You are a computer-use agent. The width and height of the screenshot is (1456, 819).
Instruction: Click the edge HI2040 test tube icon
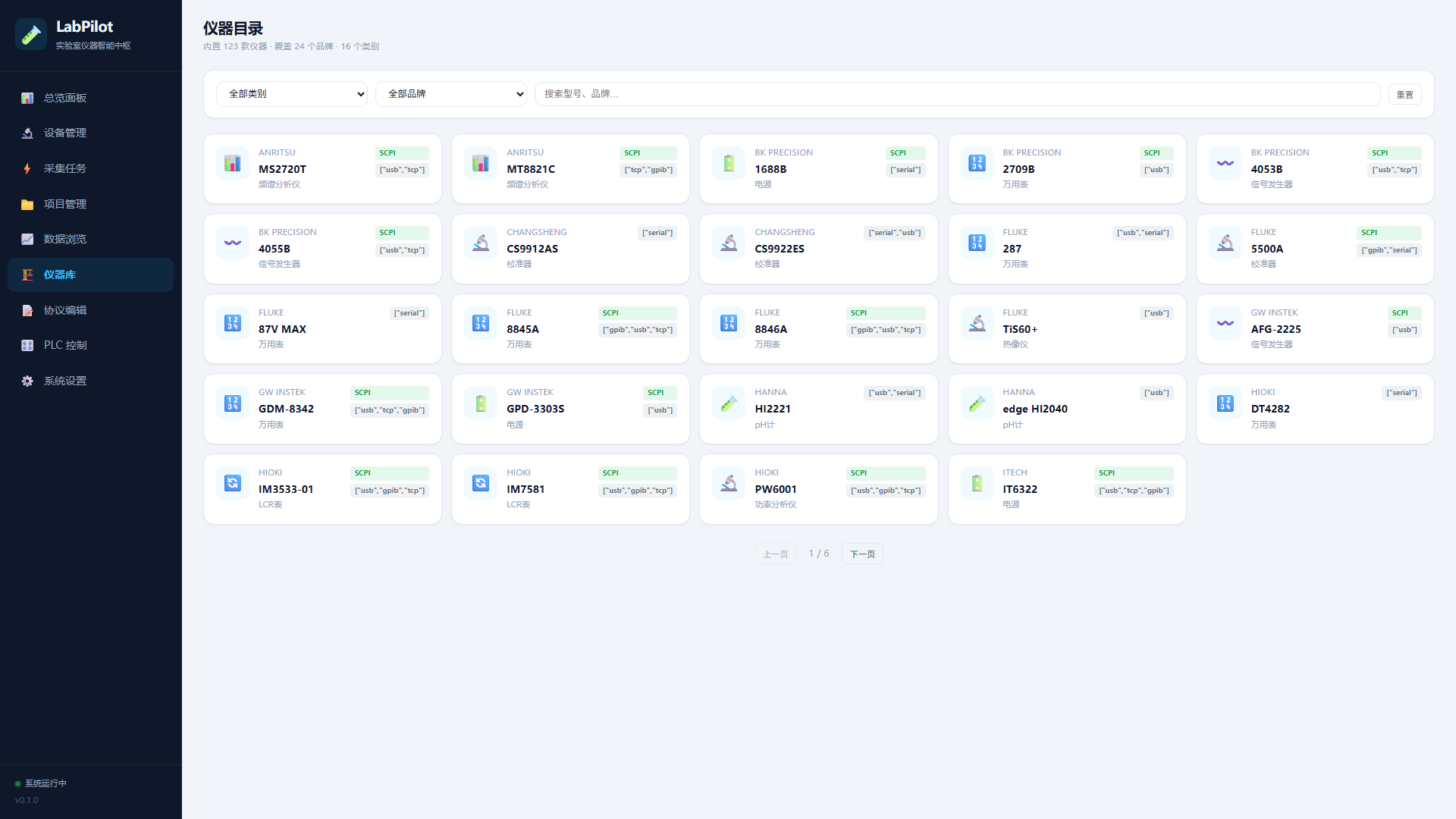[977, 403]
